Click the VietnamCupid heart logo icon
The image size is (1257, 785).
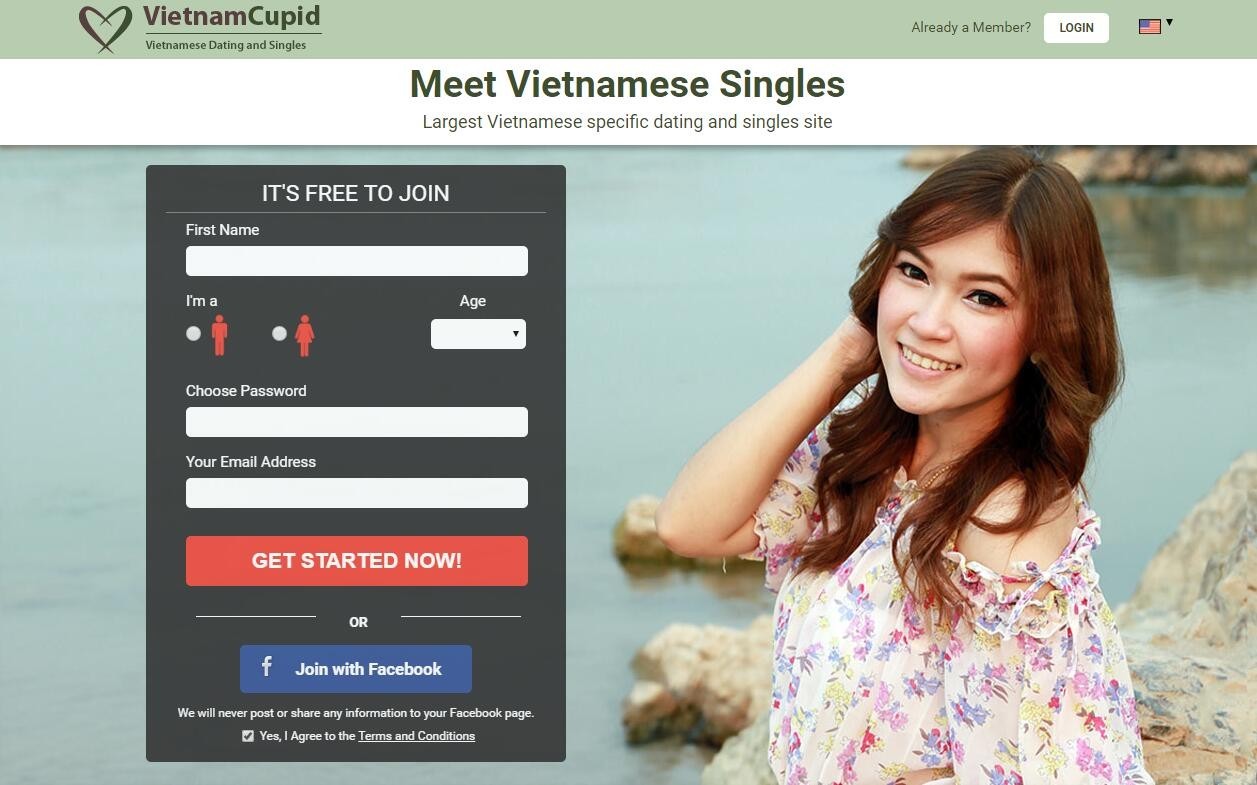coord(105,28)
